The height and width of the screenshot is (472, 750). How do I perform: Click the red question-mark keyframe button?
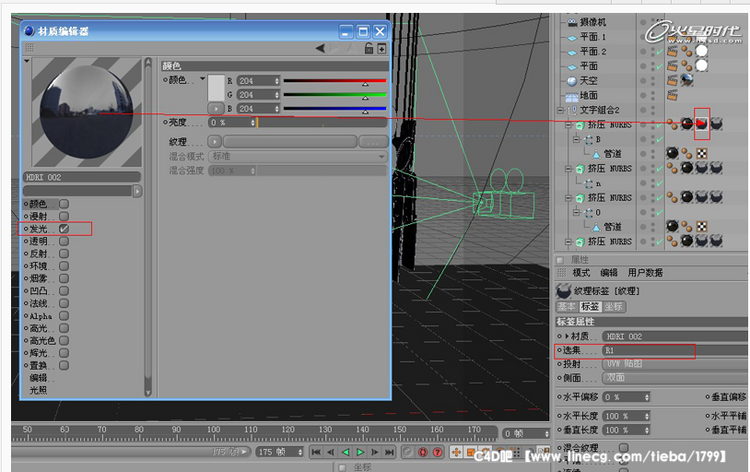point(437,451)
